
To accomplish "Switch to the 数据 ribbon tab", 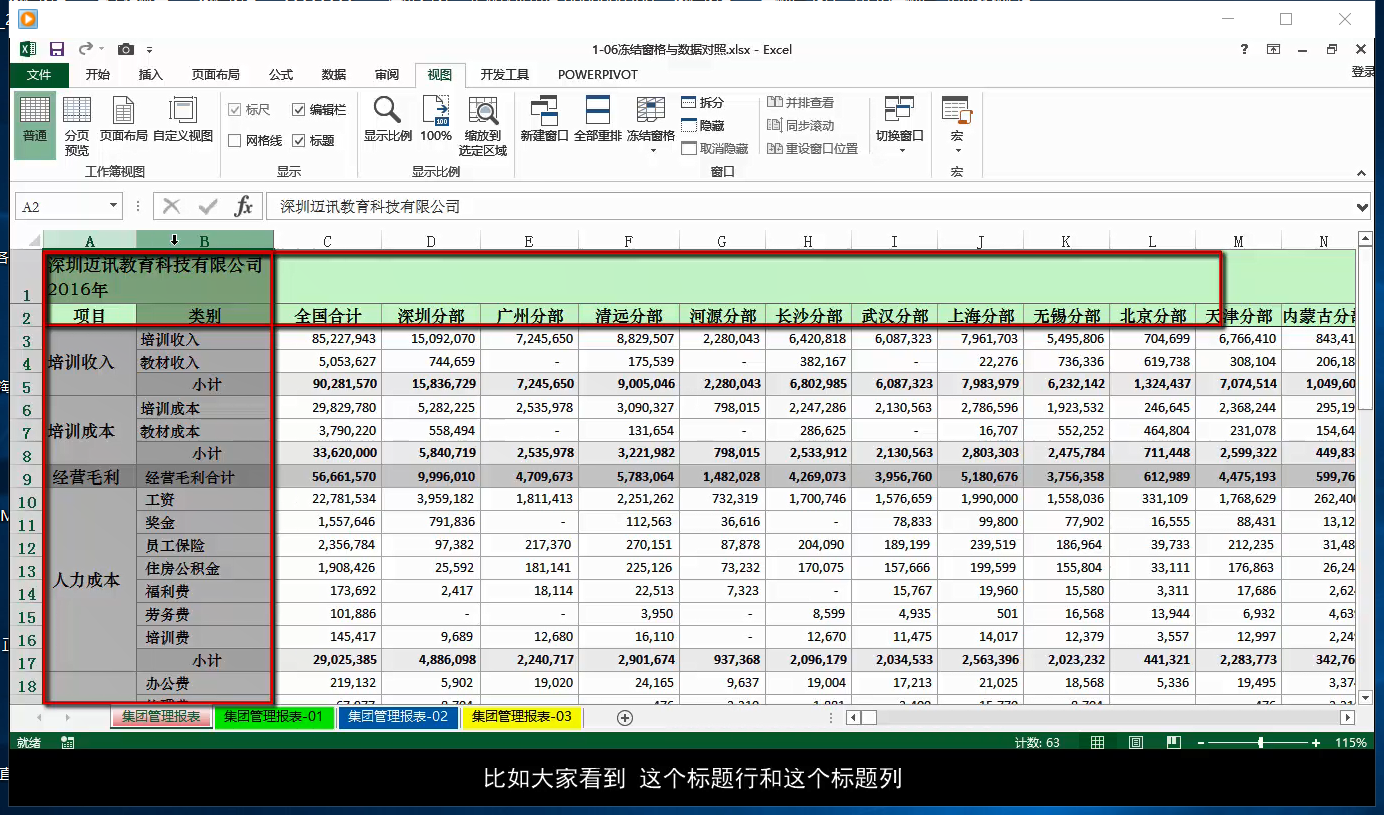I will [x=333, y=74].
